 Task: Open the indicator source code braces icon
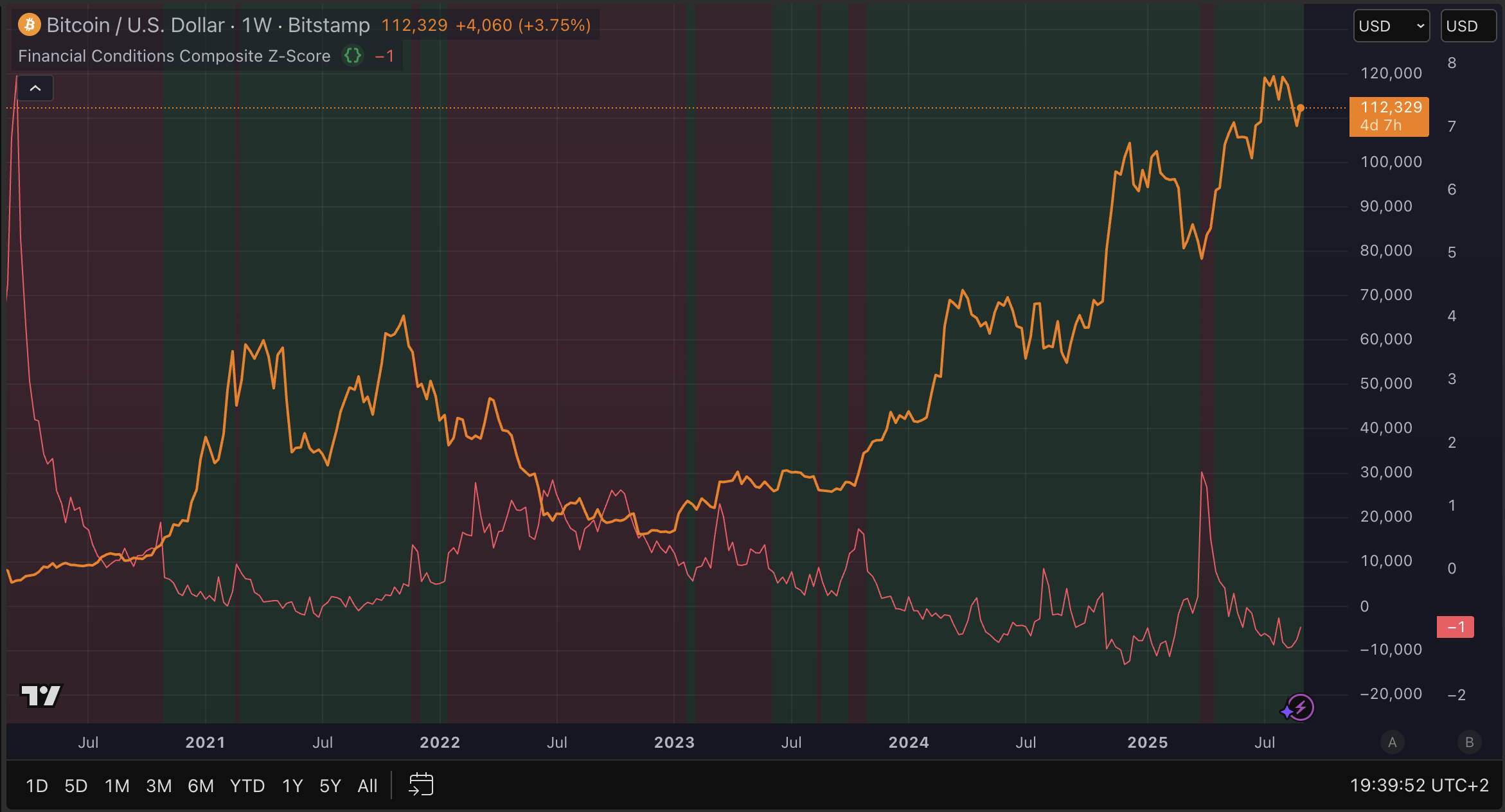point(353,56)
